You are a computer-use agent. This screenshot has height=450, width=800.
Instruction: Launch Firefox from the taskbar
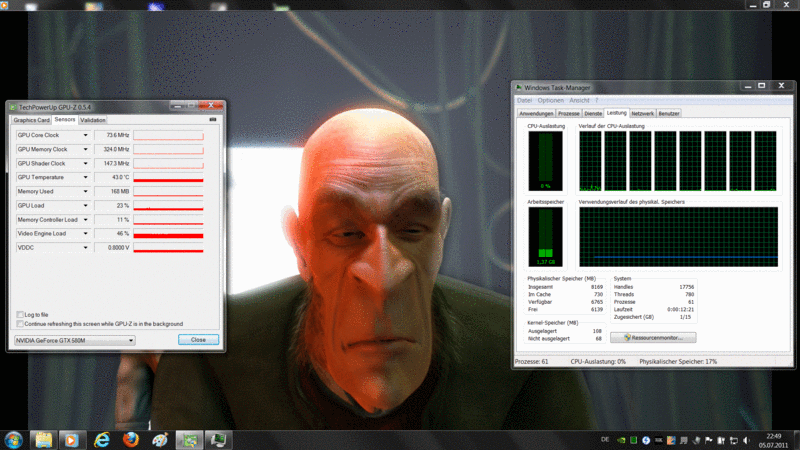point(130,438)
